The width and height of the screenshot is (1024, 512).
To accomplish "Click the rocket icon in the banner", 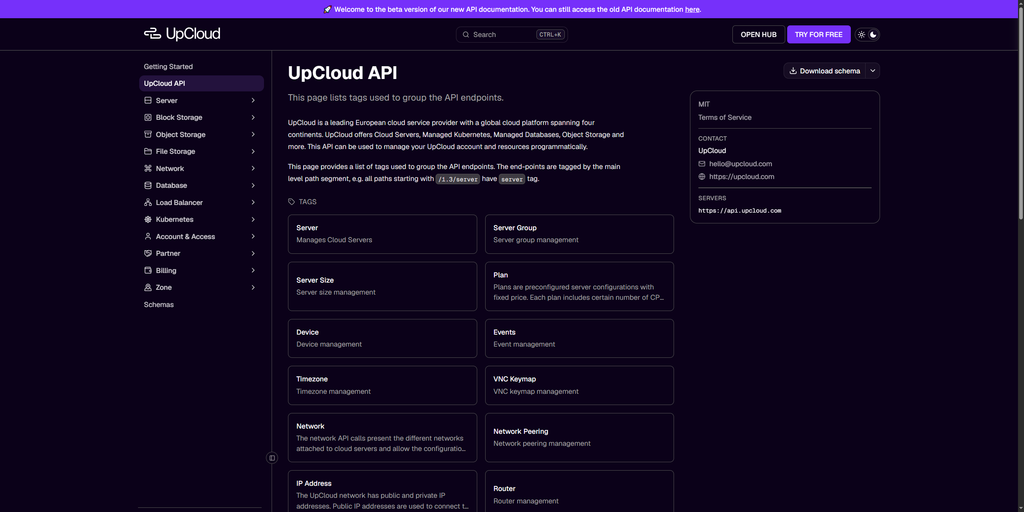I will pyautogui.click(x=327, y=9).
